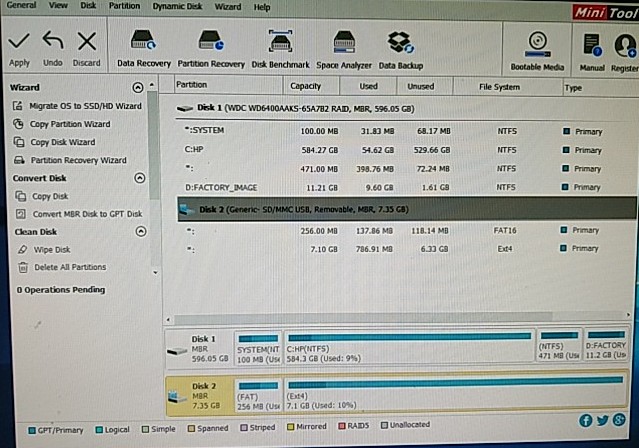Click the Undo arrow icon
This screenshot has width=639, height=448.
[53, 42]
